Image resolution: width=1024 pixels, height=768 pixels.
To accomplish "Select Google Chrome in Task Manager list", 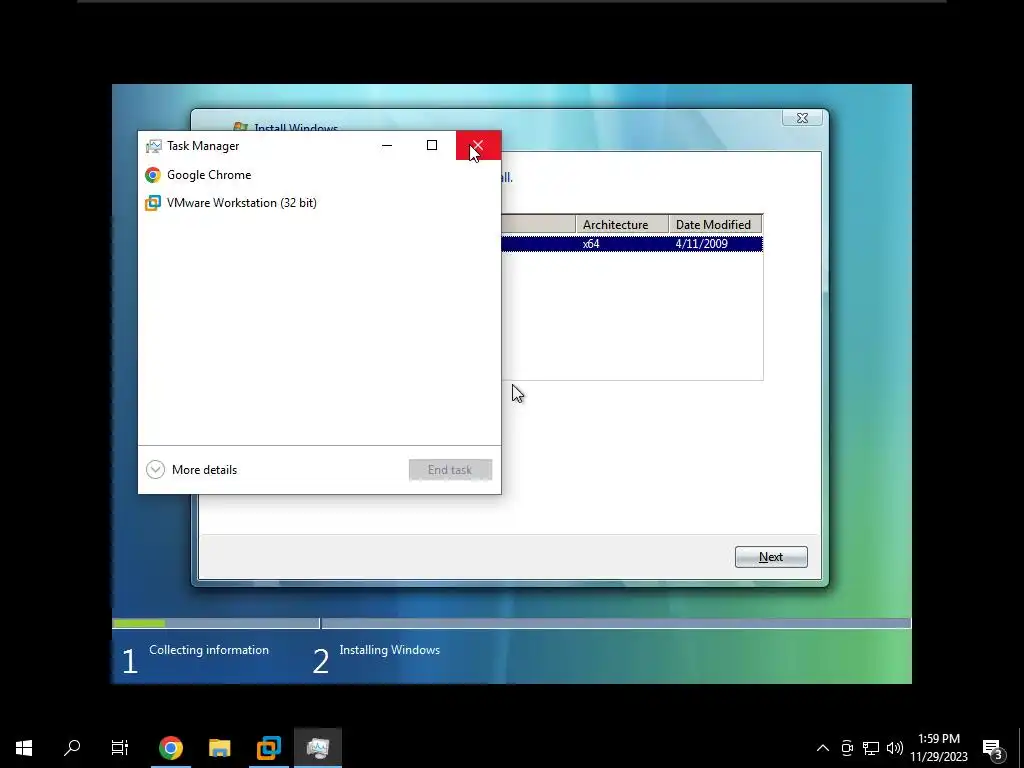I will [319, 174].
